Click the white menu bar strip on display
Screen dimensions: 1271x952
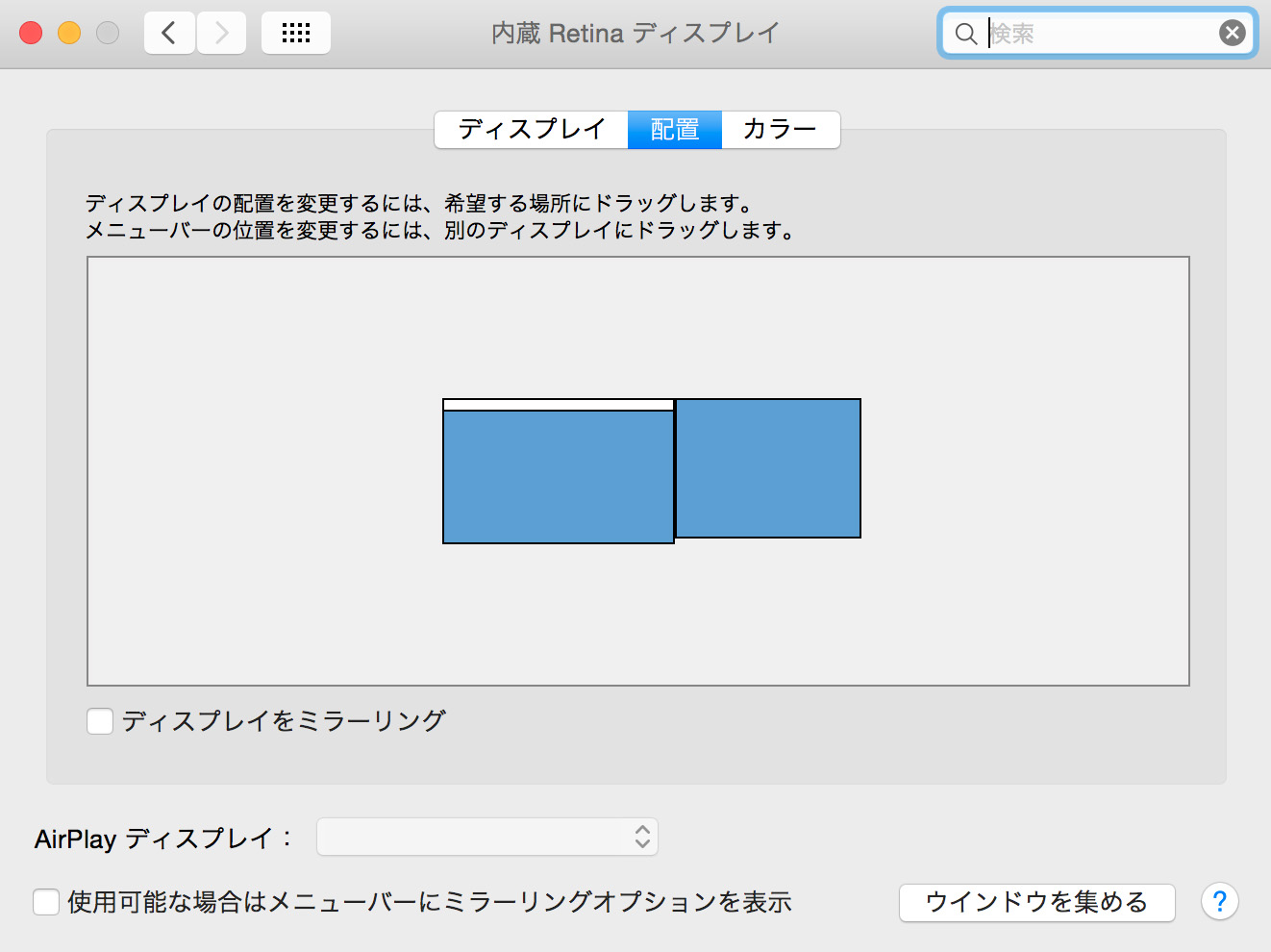click(558, 405)
